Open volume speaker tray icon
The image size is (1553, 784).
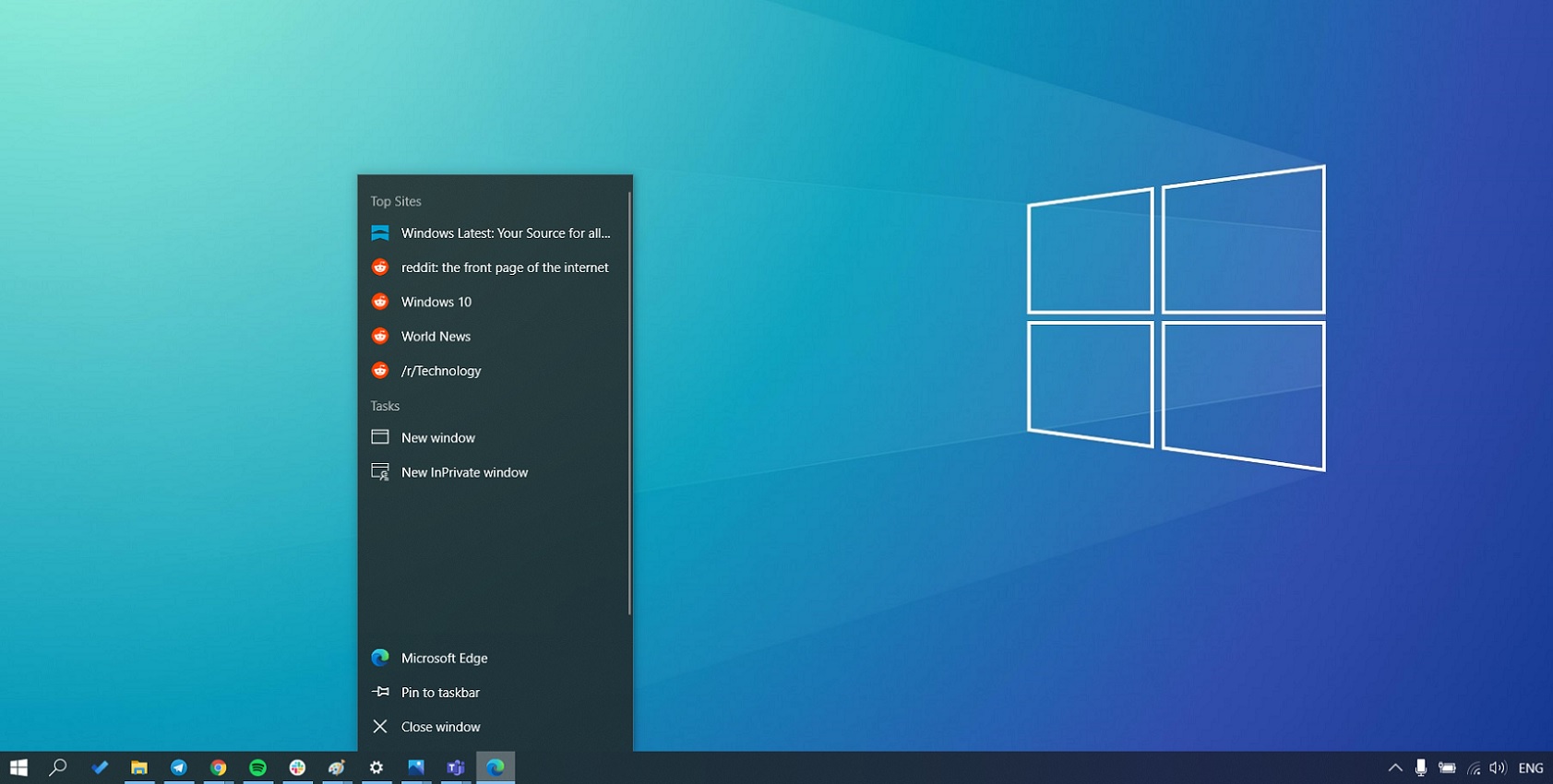(x=1498, y=767)
